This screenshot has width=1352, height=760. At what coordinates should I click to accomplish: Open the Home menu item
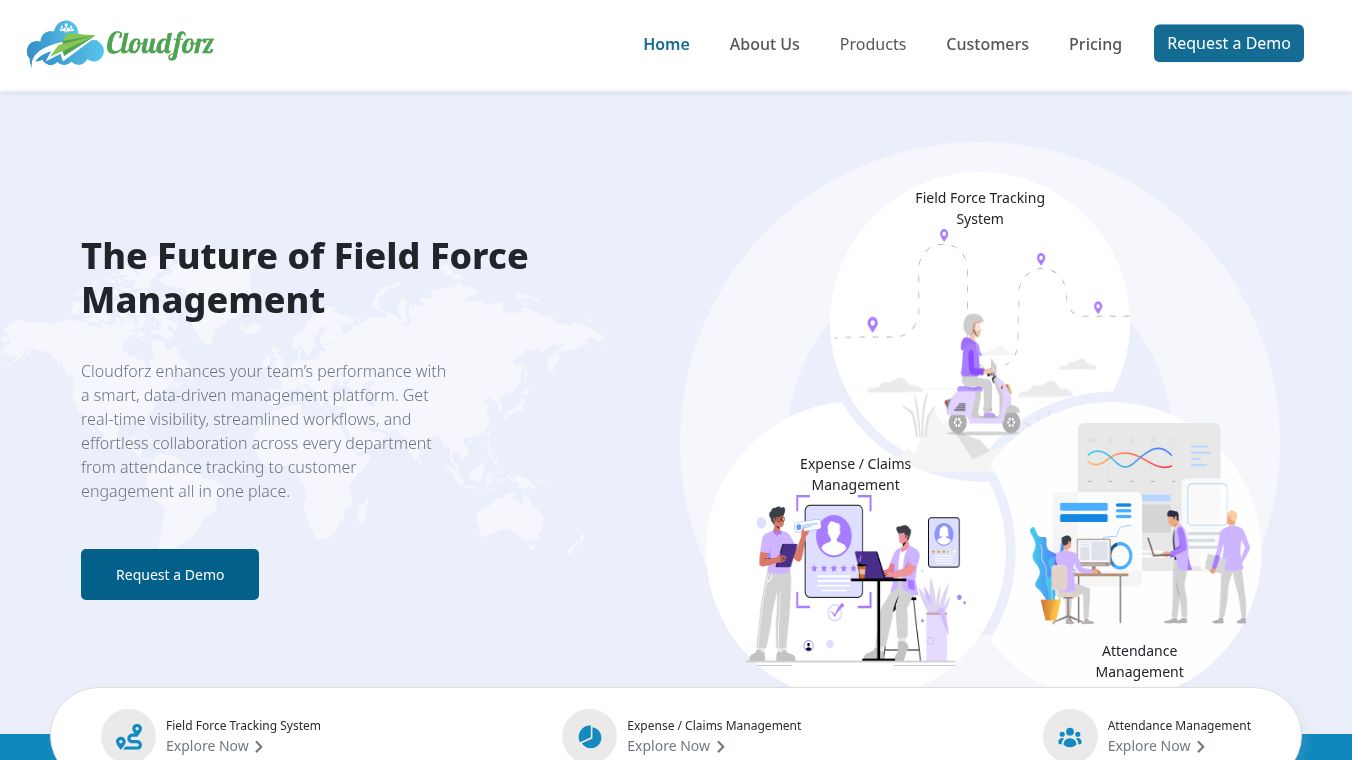666,44
